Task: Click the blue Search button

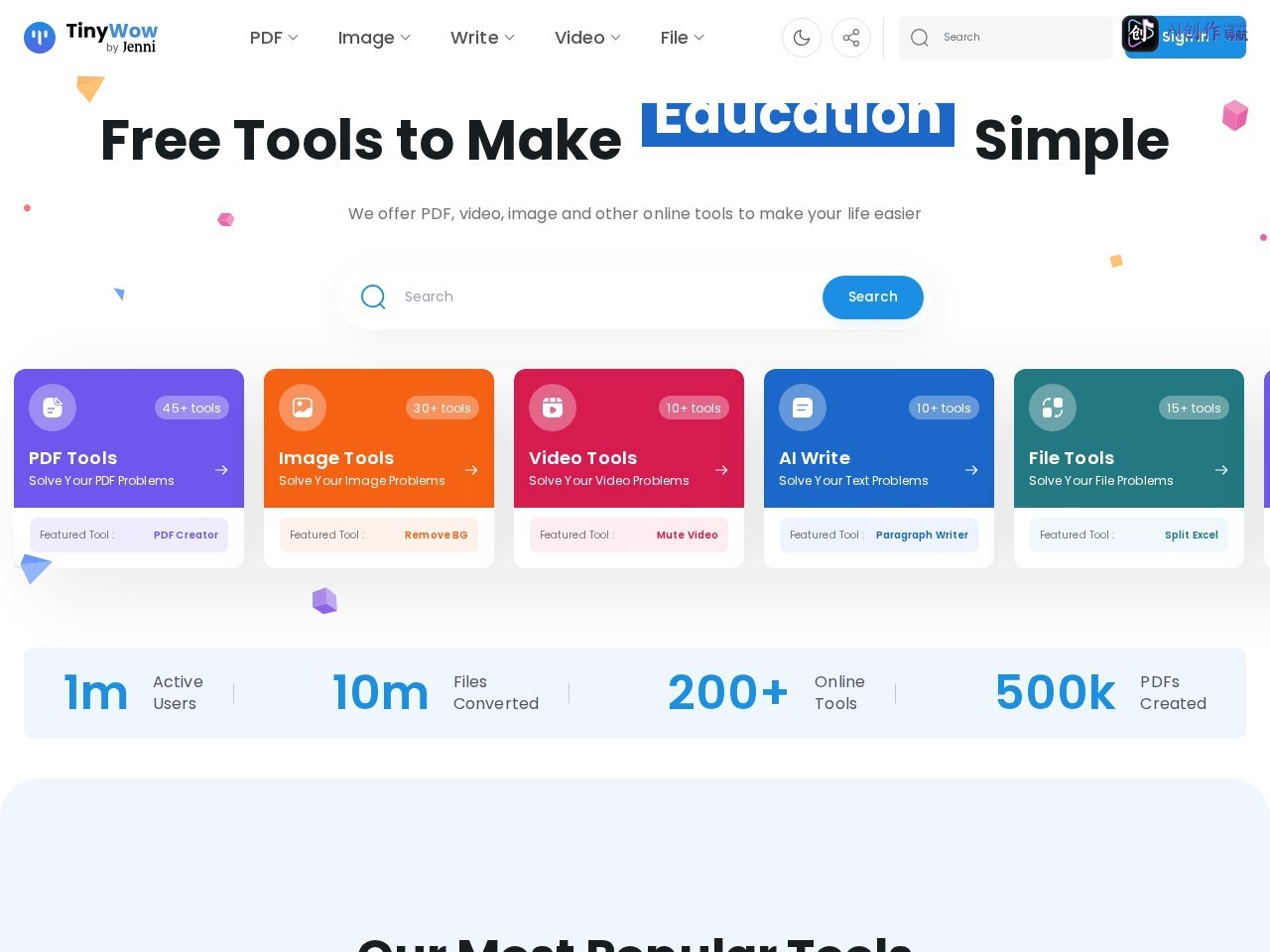Action: click(x=873, y=297)
